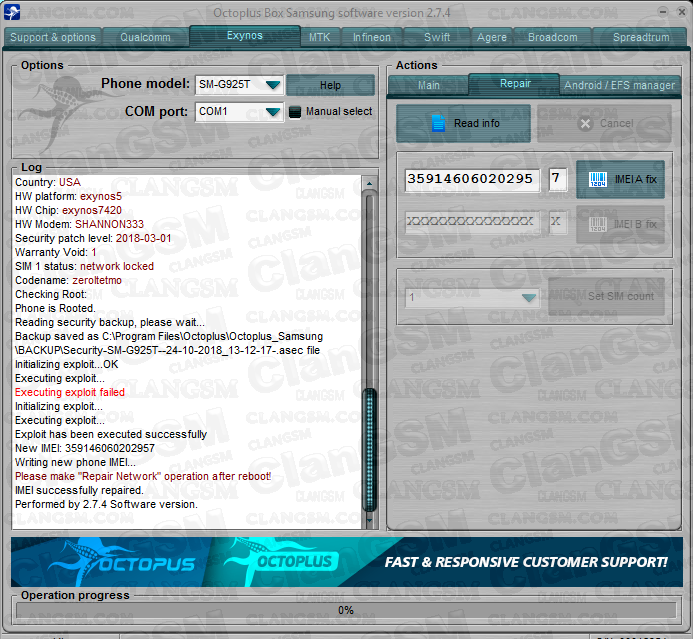Click the Read info document icon

click(438, 123)
